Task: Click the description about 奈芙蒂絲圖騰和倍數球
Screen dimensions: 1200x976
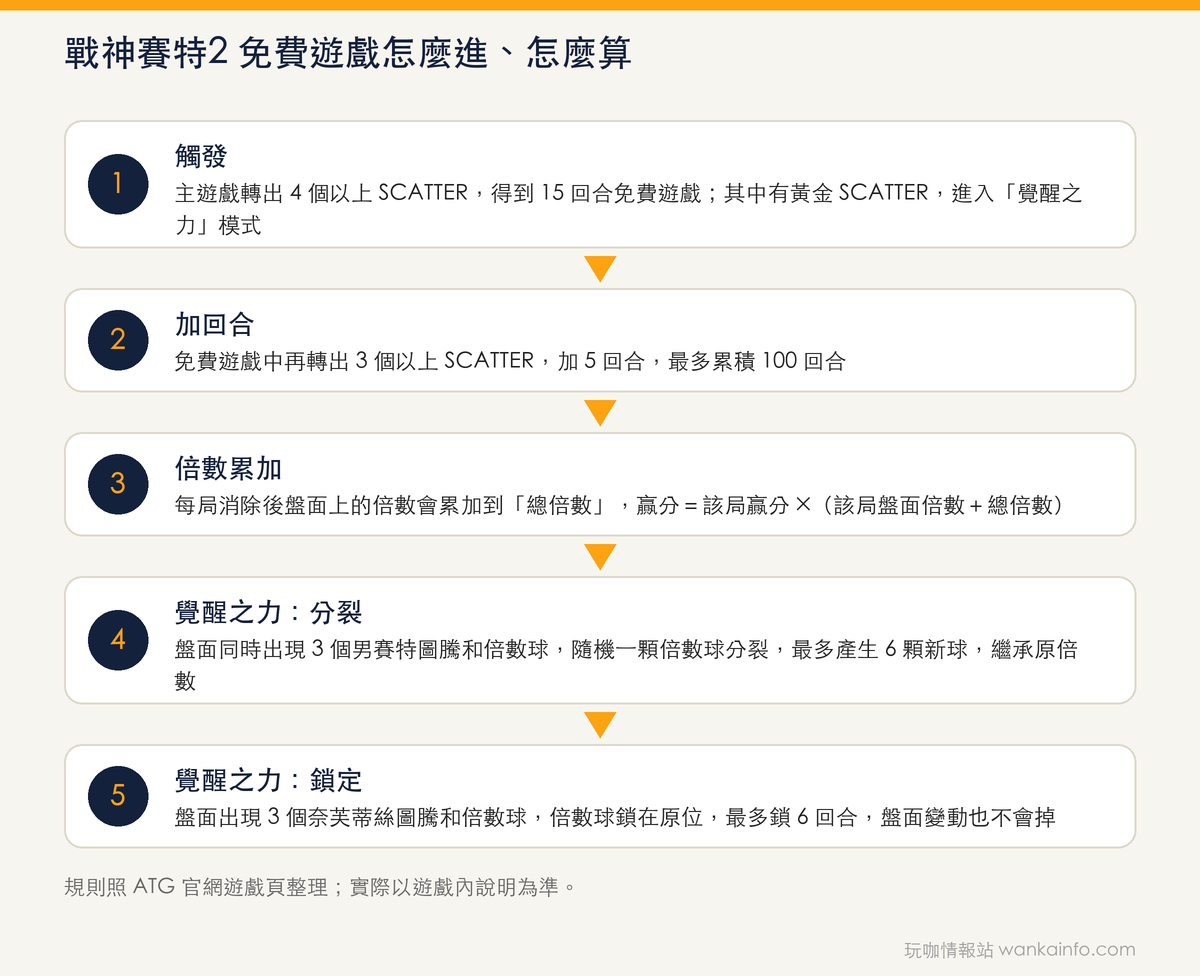Action: coord(615,817)
